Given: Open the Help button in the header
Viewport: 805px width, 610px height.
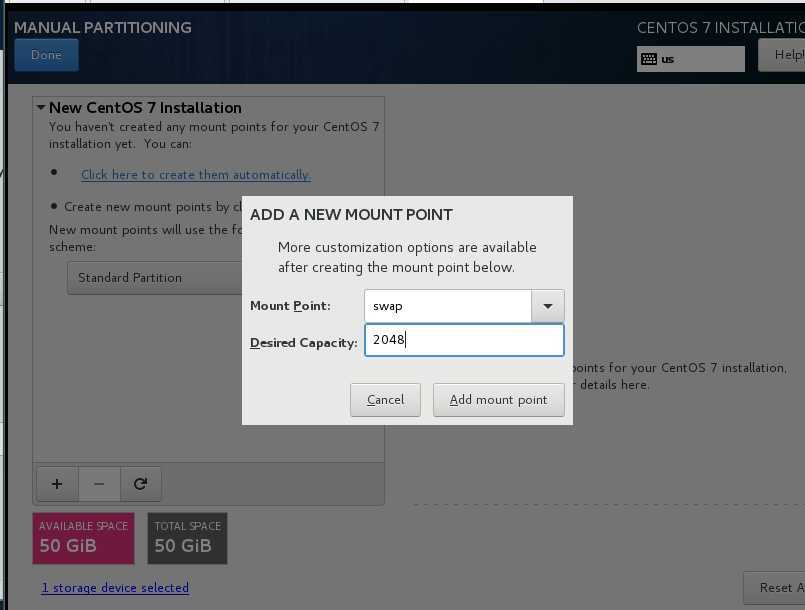Looking at the screenshot, I should 783,55.
